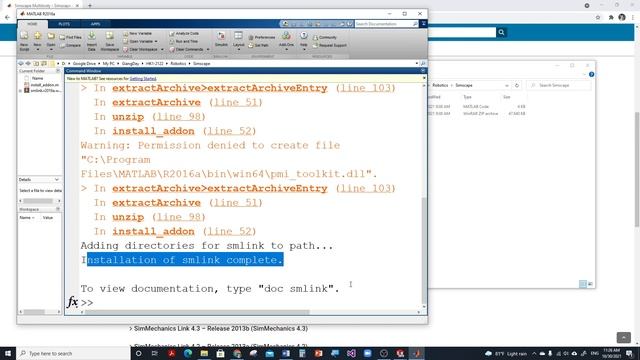Viewport: 640px width, 360px height.
Task: Click the Search Simscape field in File Explorer
Action: click(x=558, y=85)
